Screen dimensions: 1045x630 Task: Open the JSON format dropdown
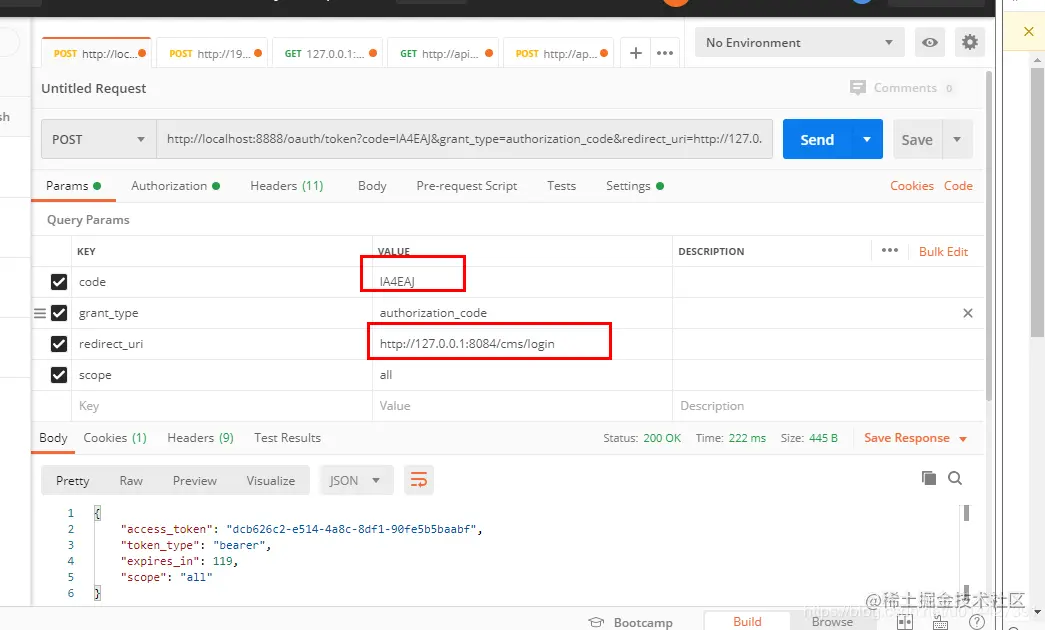[x=355, y=480]
